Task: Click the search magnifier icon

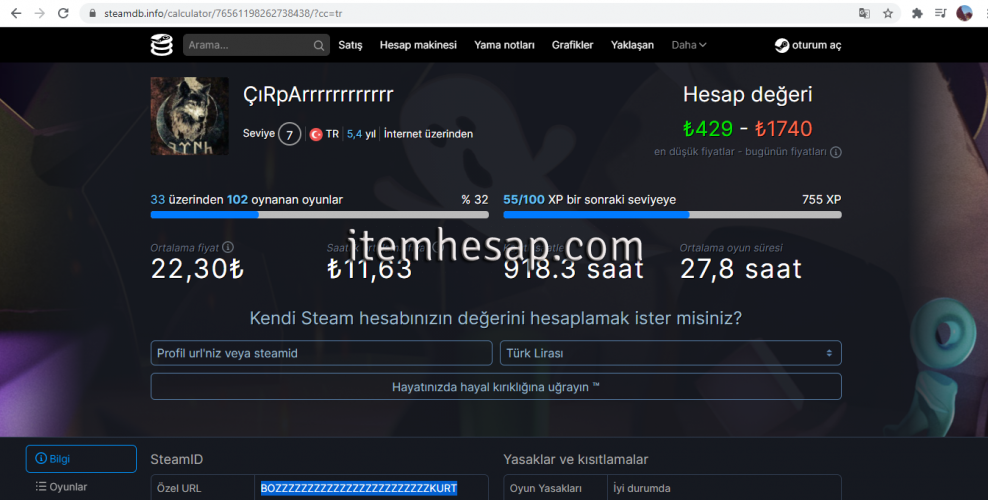Action: [319, 45]
